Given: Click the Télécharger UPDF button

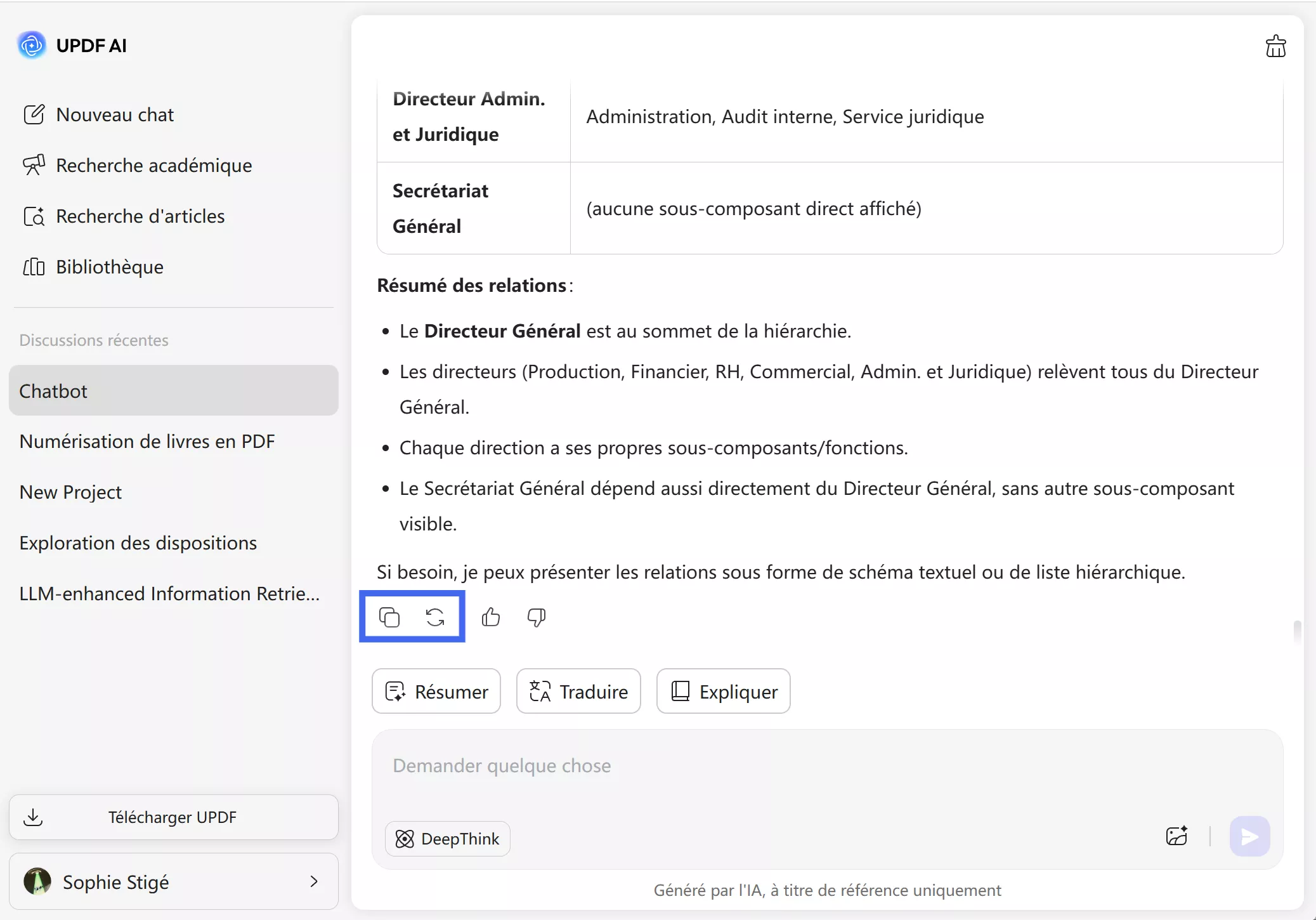Looking at the screenshot, I should [x=173, y=817].
